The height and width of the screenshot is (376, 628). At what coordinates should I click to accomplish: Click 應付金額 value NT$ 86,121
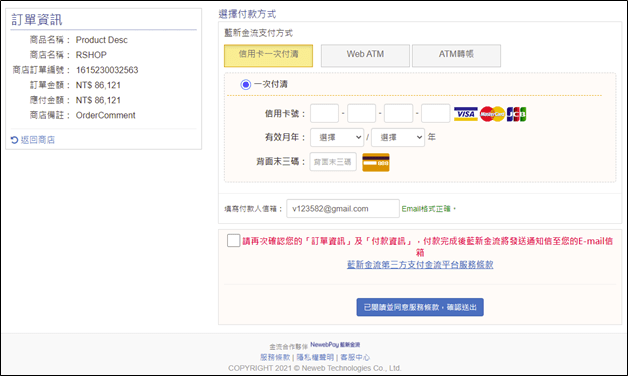pos(98,100)
